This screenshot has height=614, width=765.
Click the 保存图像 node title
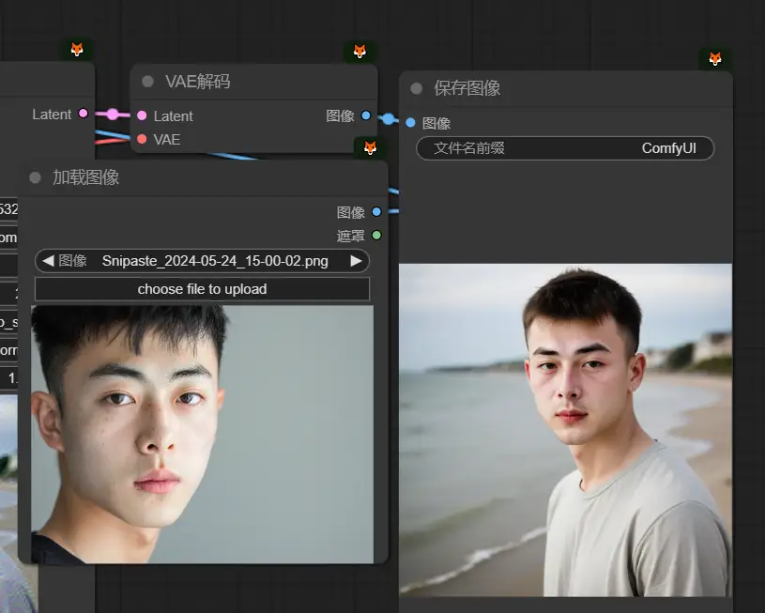pyautogui.click(x=467, y=88)
